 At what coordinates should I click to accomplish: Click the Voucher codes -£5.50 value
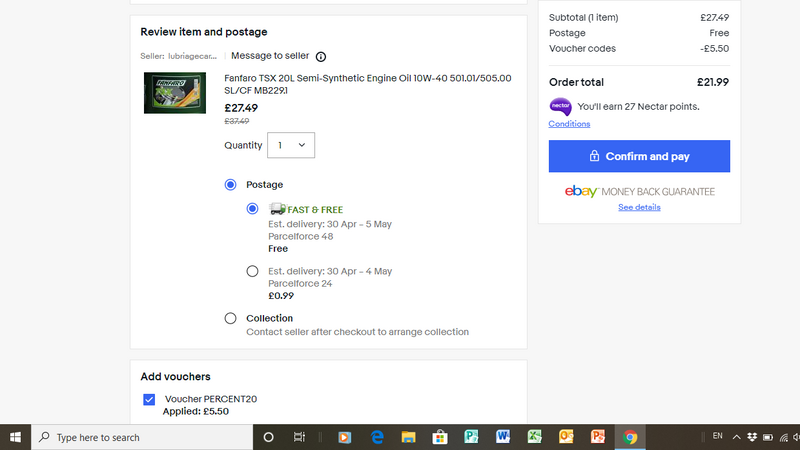coord(714,48)
